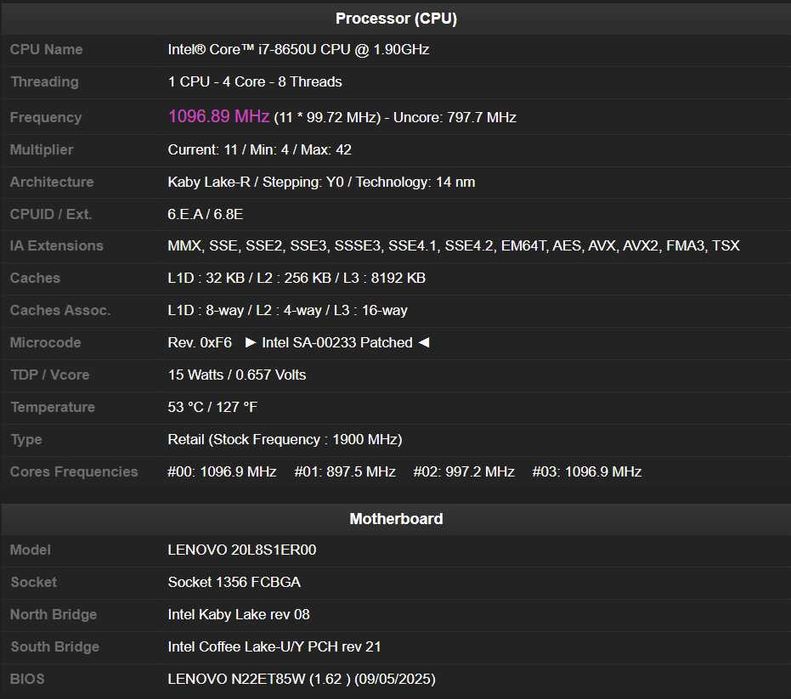Click the Model label under Motherboard
Viewport: 791px width, 699px height.
click(31, 550)
